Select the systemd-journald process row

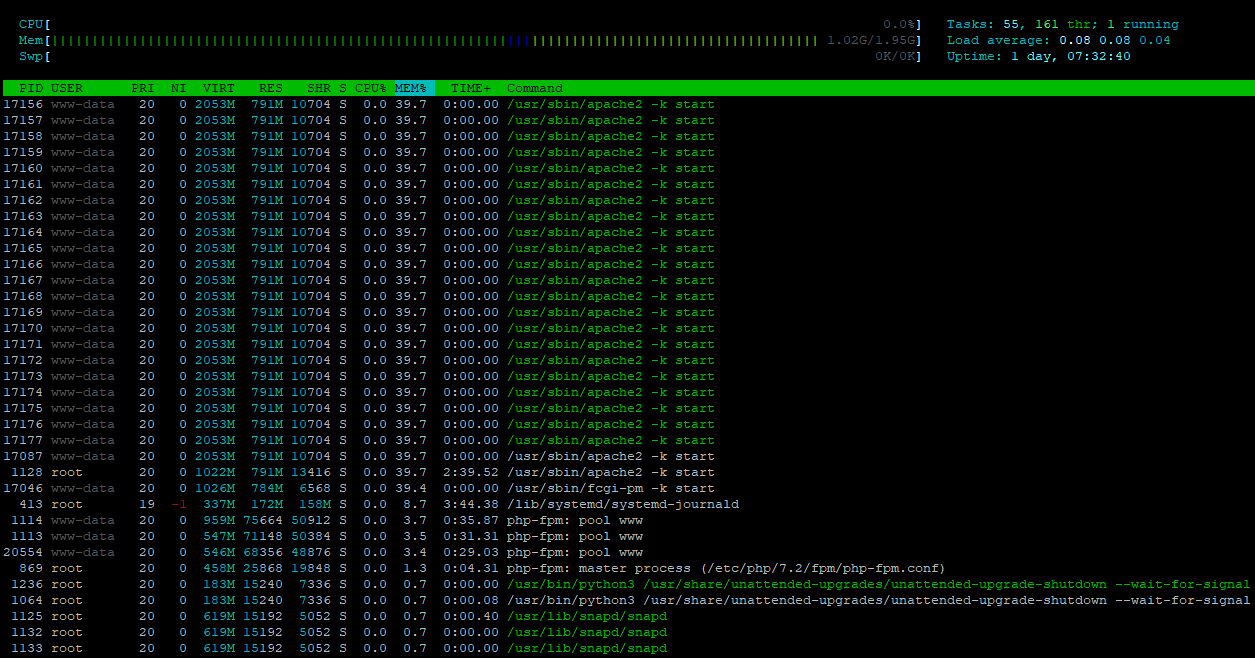tap(627, 504)
